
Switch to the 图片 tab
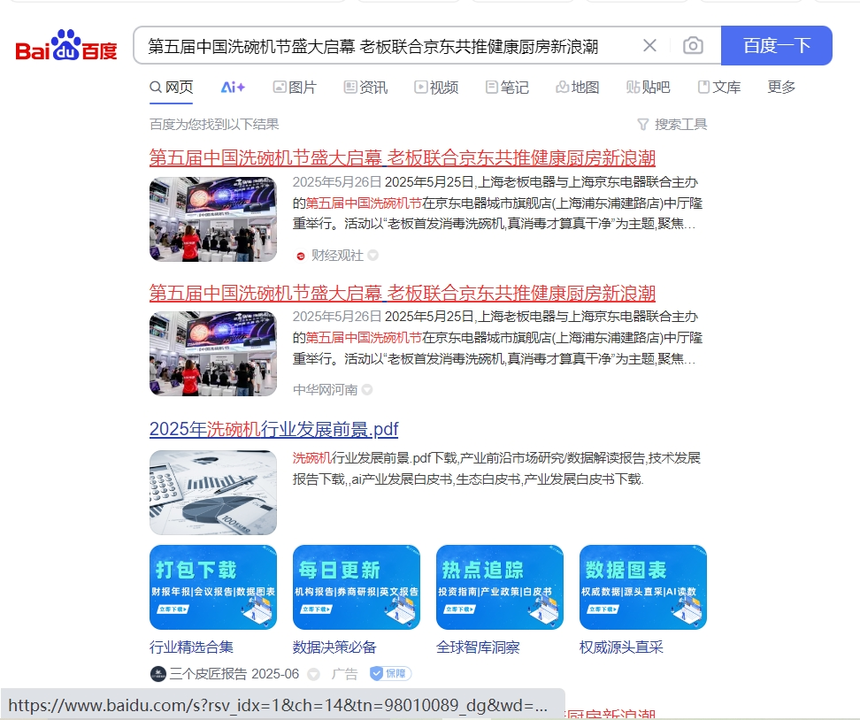tap(295, 87)
